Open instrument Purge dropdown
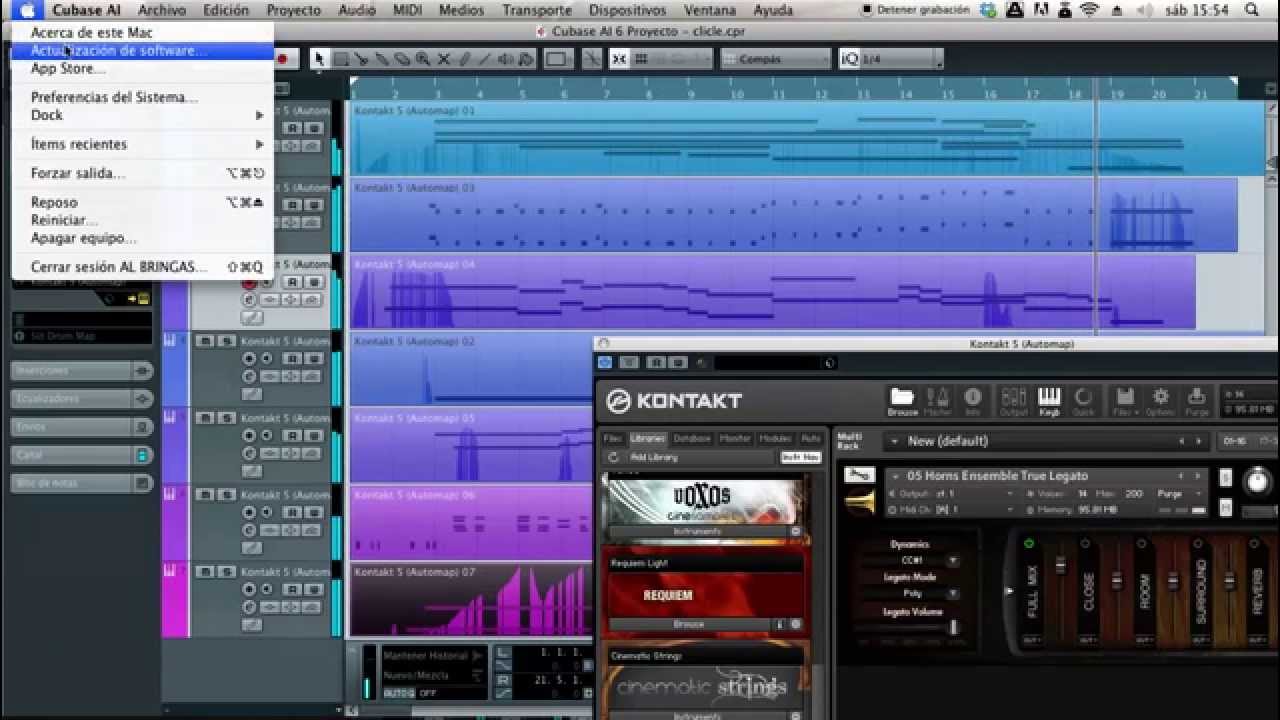This screenshot has height=720, width=1280. [x=1180, y=493]
